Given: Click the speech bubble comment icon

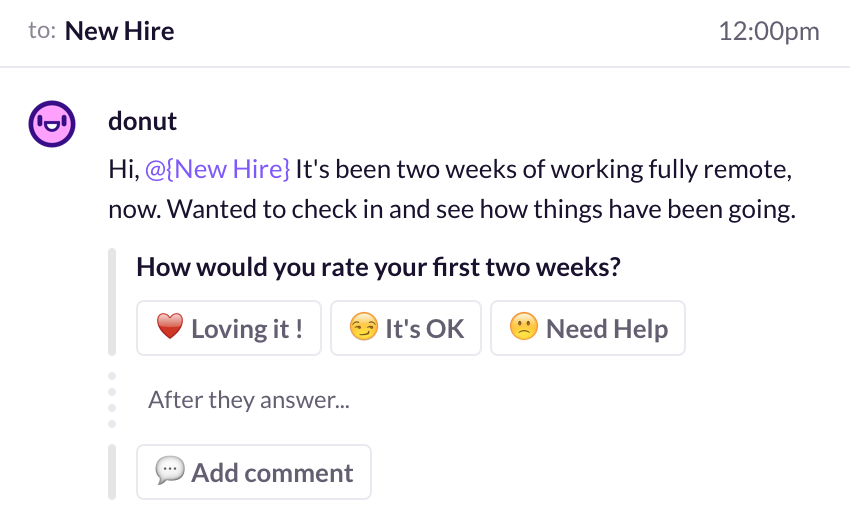Looking at the screenshot, I should coord(170,472).
